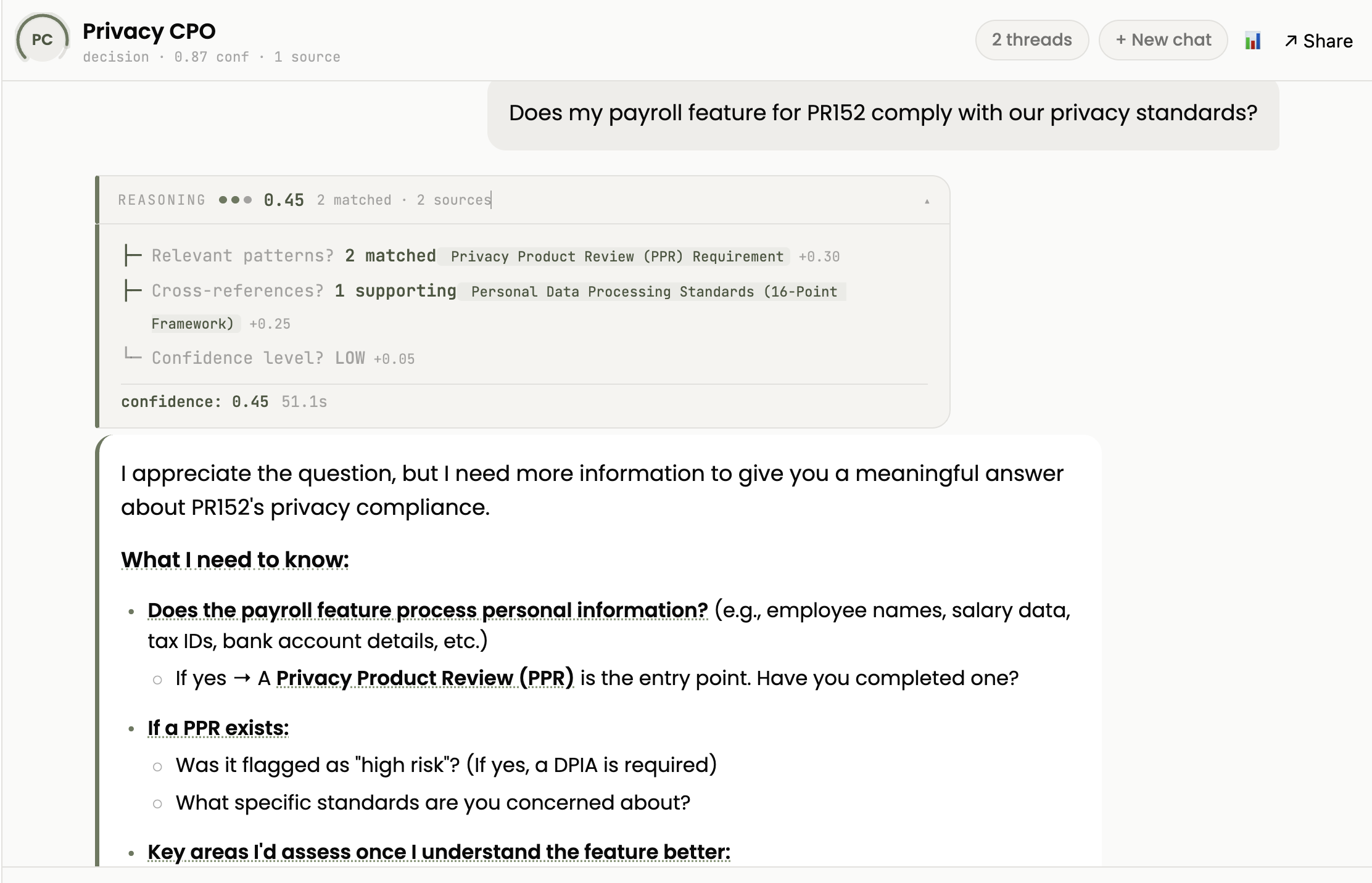Click 'Was it flagged as high risk' line
Viewport: 1372px width, 883px height.
pos(447,765)
